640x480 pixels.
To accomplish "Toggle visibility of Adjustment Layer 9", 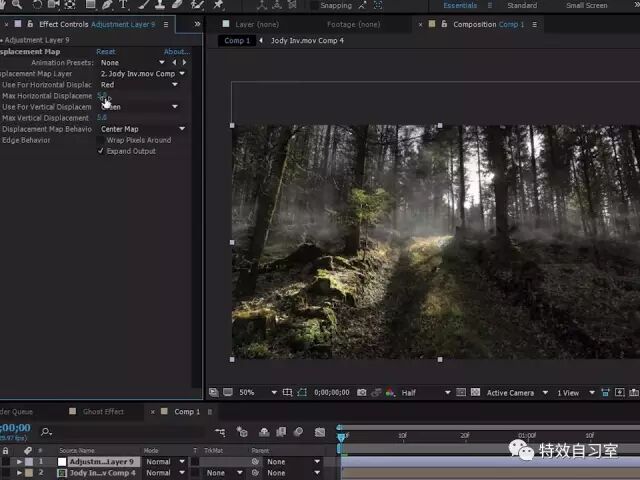I will 5,462.
